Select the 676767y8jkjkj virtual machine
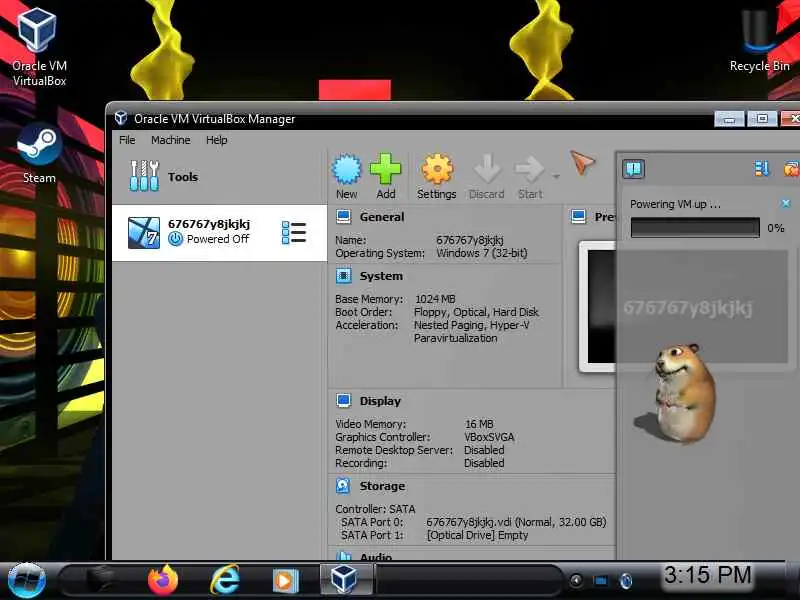Screen dimensions: 800x600 [219, 233]
